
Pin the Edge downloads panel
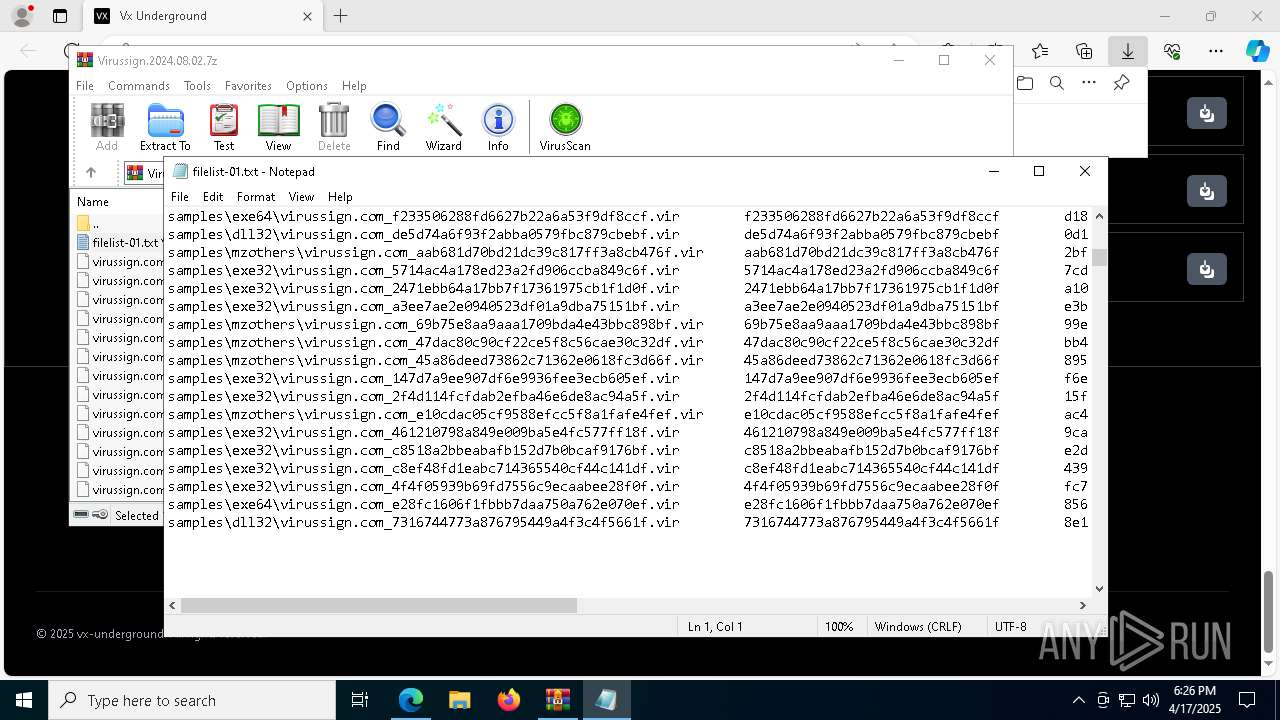pyautogui.click(x=1121, y=83)
